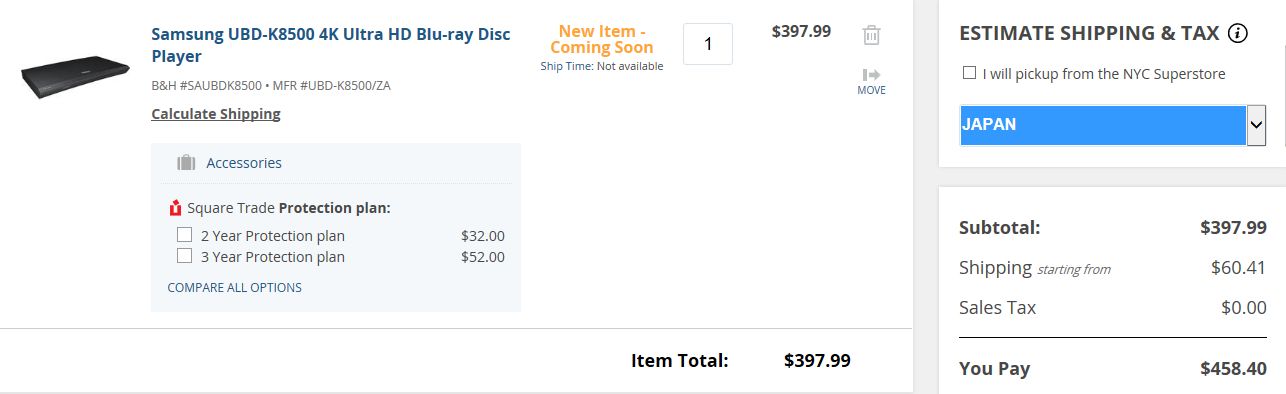Click the Move arrow icon
This screenshot has width=1286, height=394.
coord(871,74)
